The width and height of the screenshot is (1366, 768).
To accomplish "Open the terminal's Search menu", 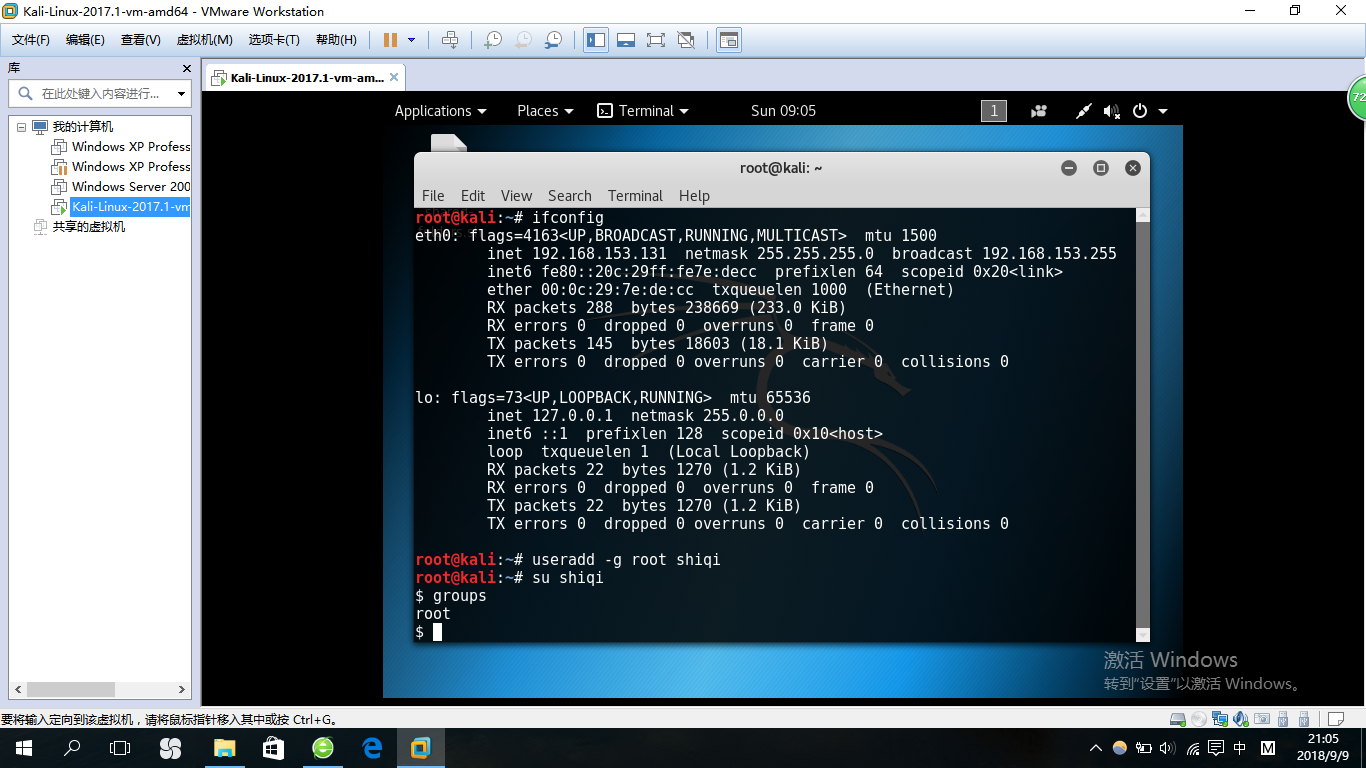I will [570, 196].
